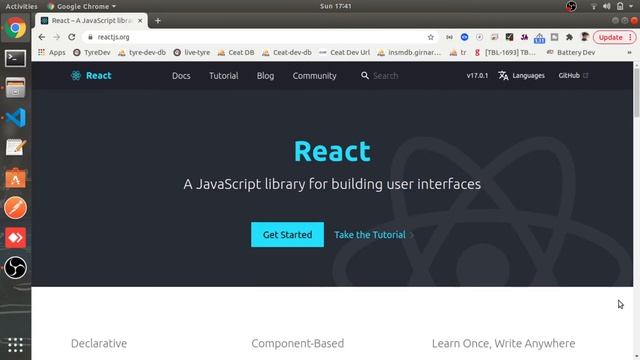This screenshot has height=360, width=640.
Task: Click the Get Started button
Action: pos(287,235)
